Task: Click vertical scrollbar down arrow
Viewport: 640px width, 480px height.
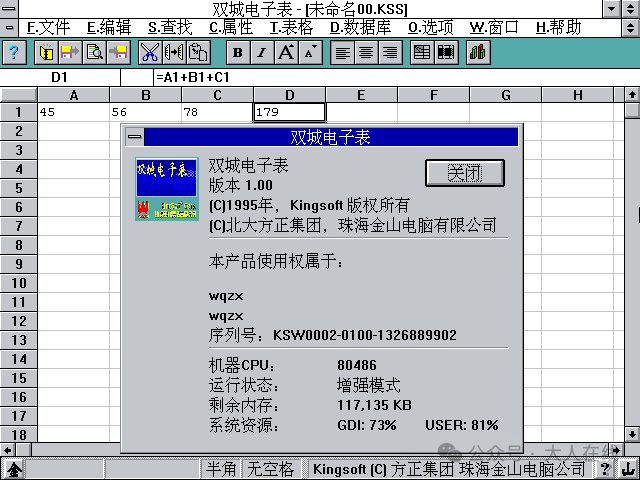Action: [632, 434]
